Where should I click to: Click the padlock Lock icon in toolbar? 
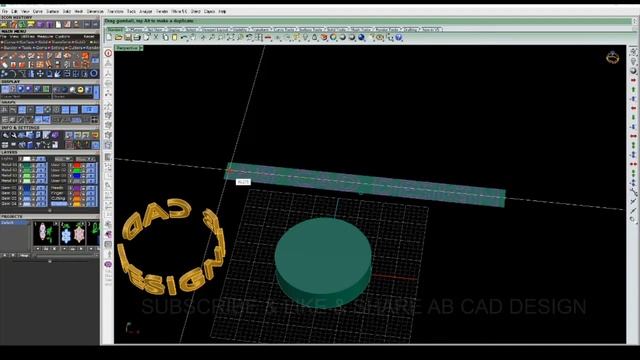(x=315, y=38)
